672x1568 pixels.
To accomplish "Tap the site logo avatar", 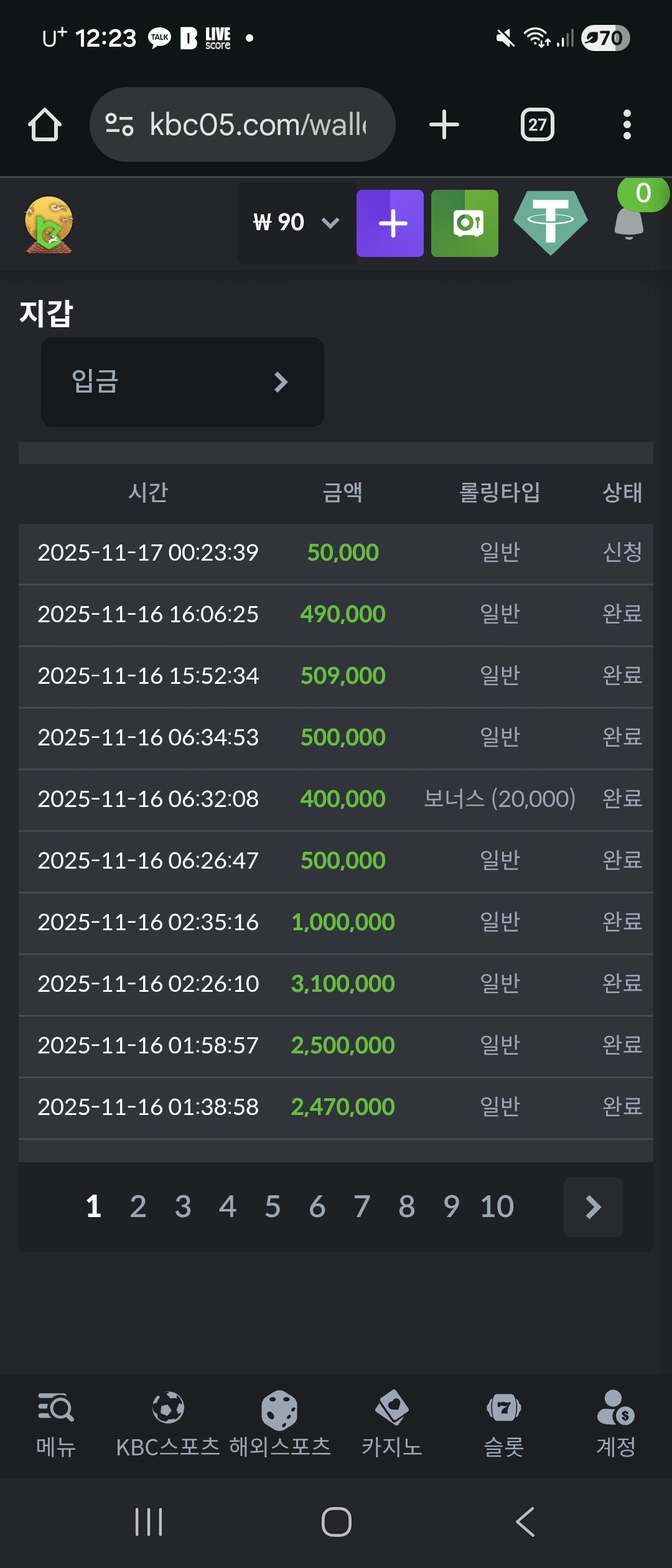I will pos(49,224).
